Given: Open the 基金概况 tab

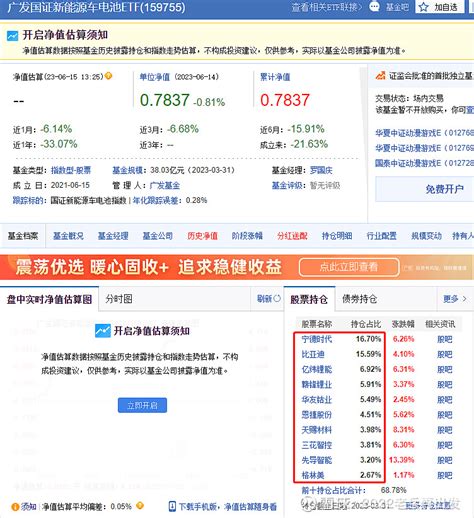Looking at the screenshot, I should (x=68, y=236).
